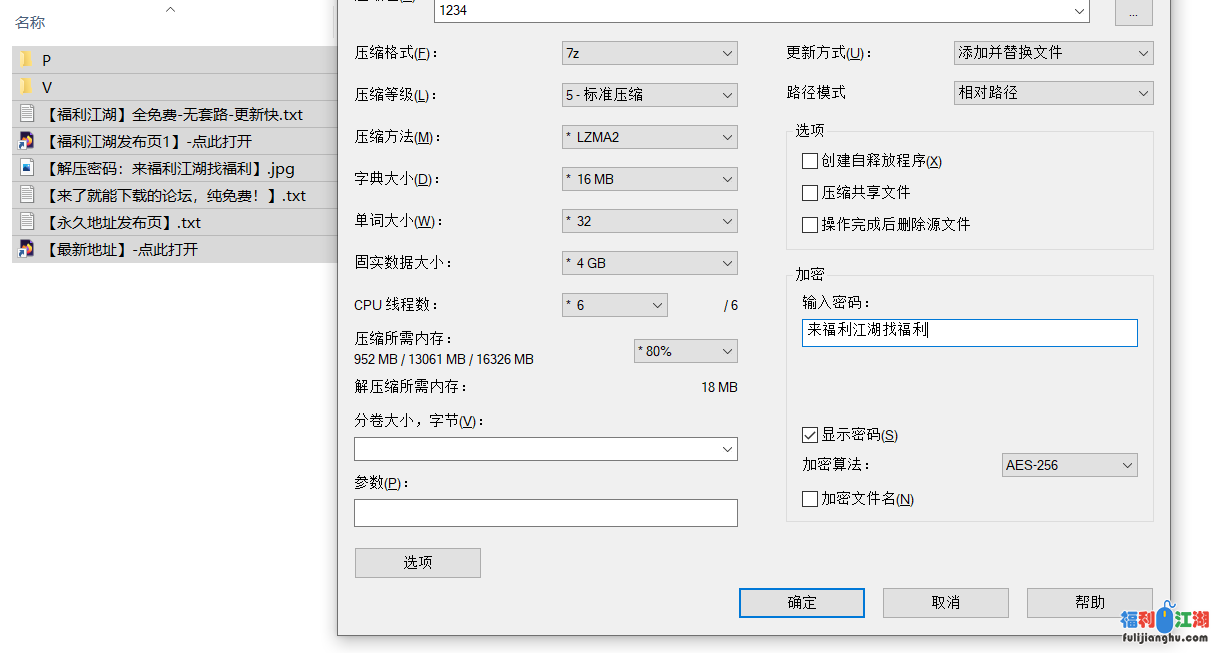
Task: Select the 【解压密码】jpg image icon
Action: [24, 168]
